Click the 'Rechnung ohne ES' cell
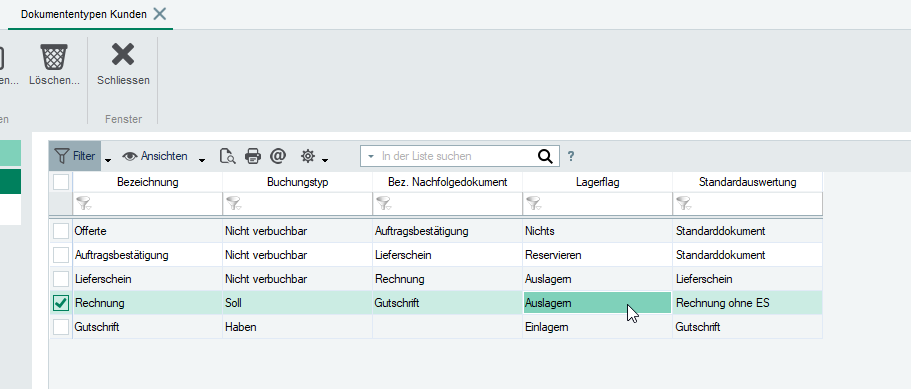 point(748,303)
